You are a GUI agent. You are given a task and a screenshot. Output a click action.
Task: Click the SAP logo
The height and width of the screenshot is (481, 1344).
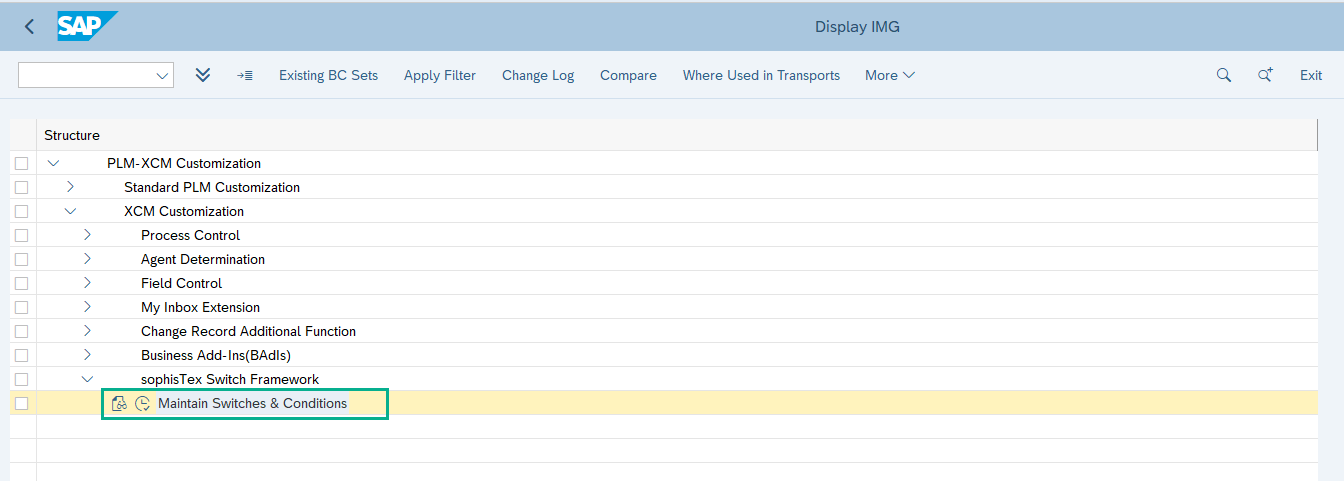click(86, 26)
